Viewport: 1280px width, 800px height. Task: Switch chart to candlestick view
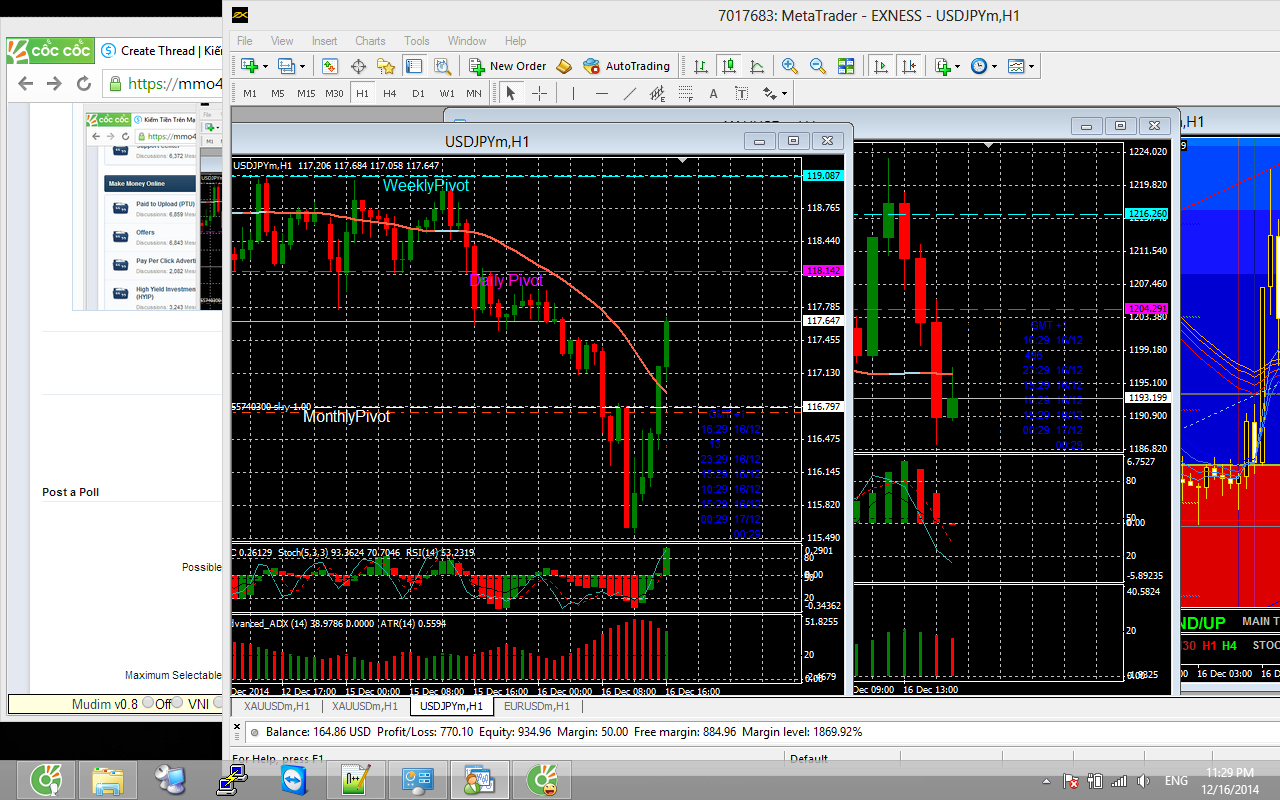[730, 66]
